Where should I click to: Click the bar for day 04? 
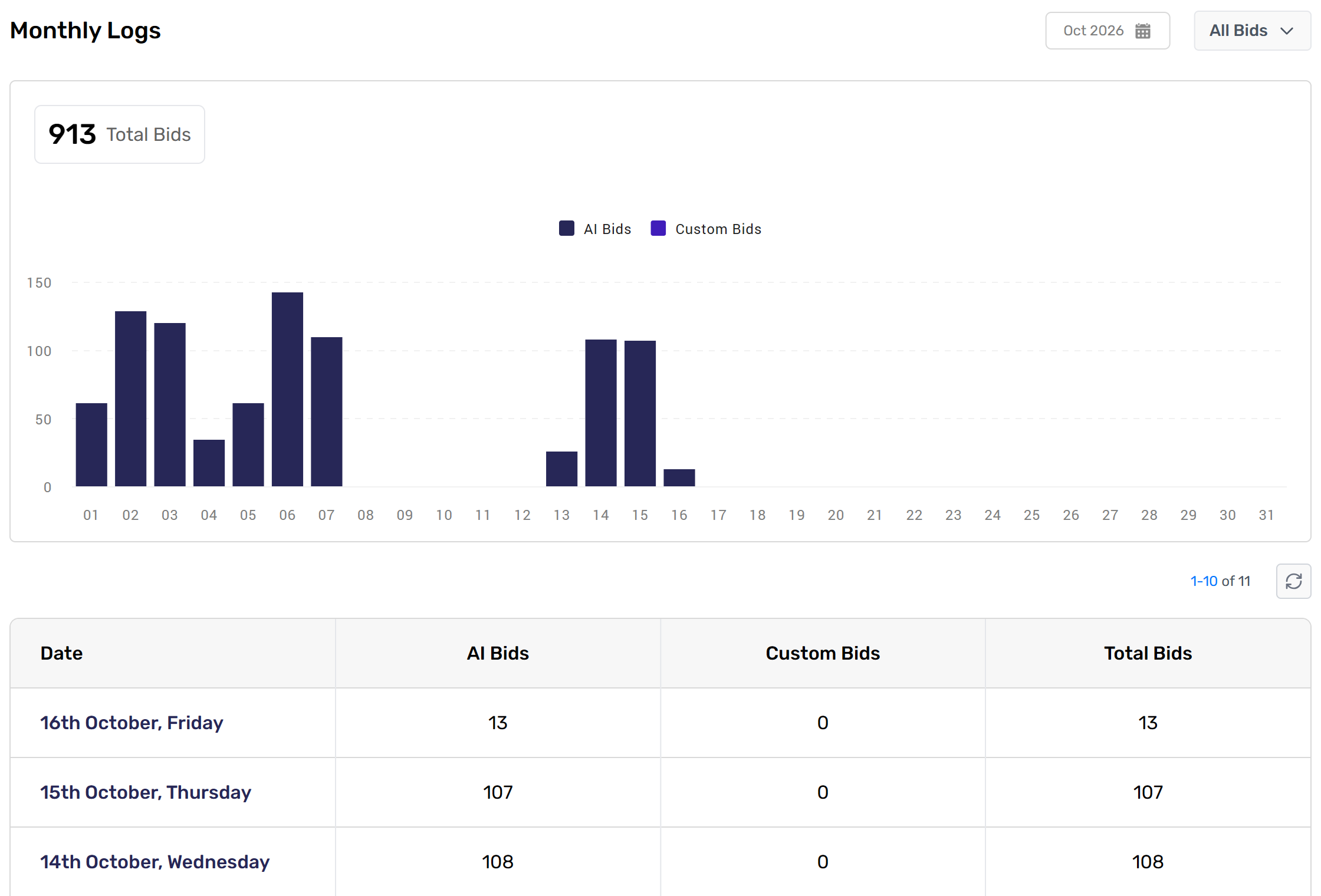(209, 463)
